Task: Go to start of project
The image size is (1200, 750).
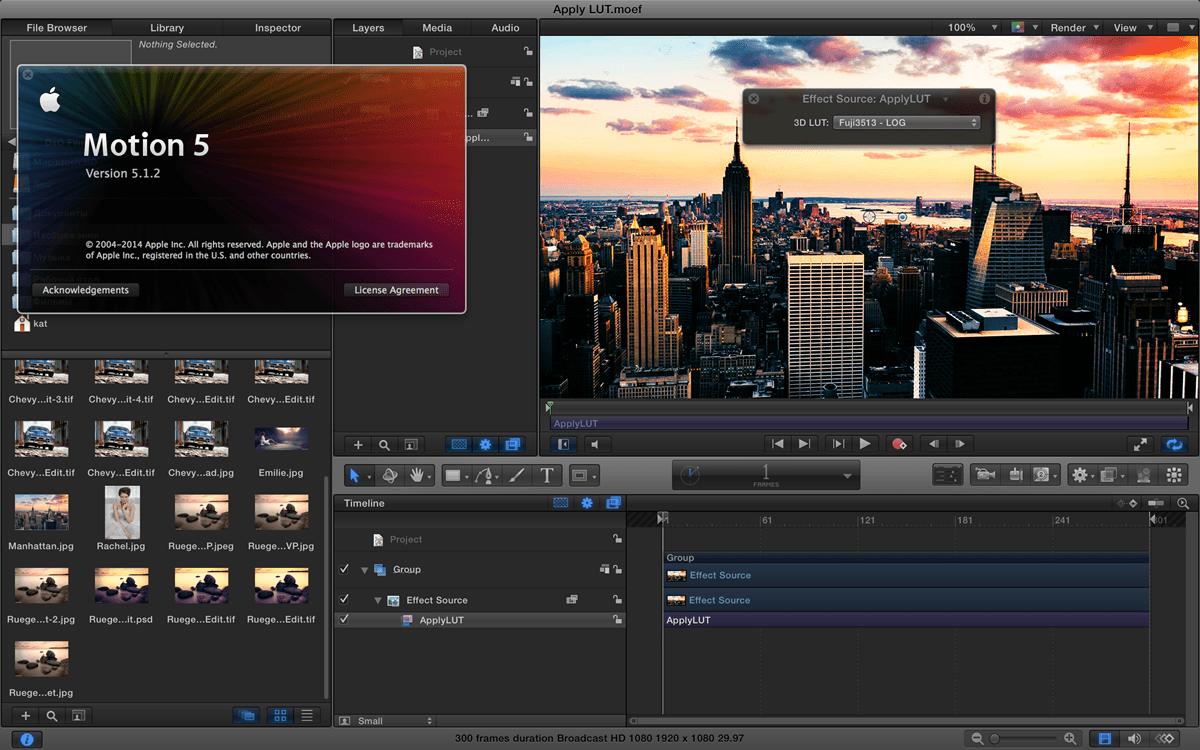Action: pos(776,444)
